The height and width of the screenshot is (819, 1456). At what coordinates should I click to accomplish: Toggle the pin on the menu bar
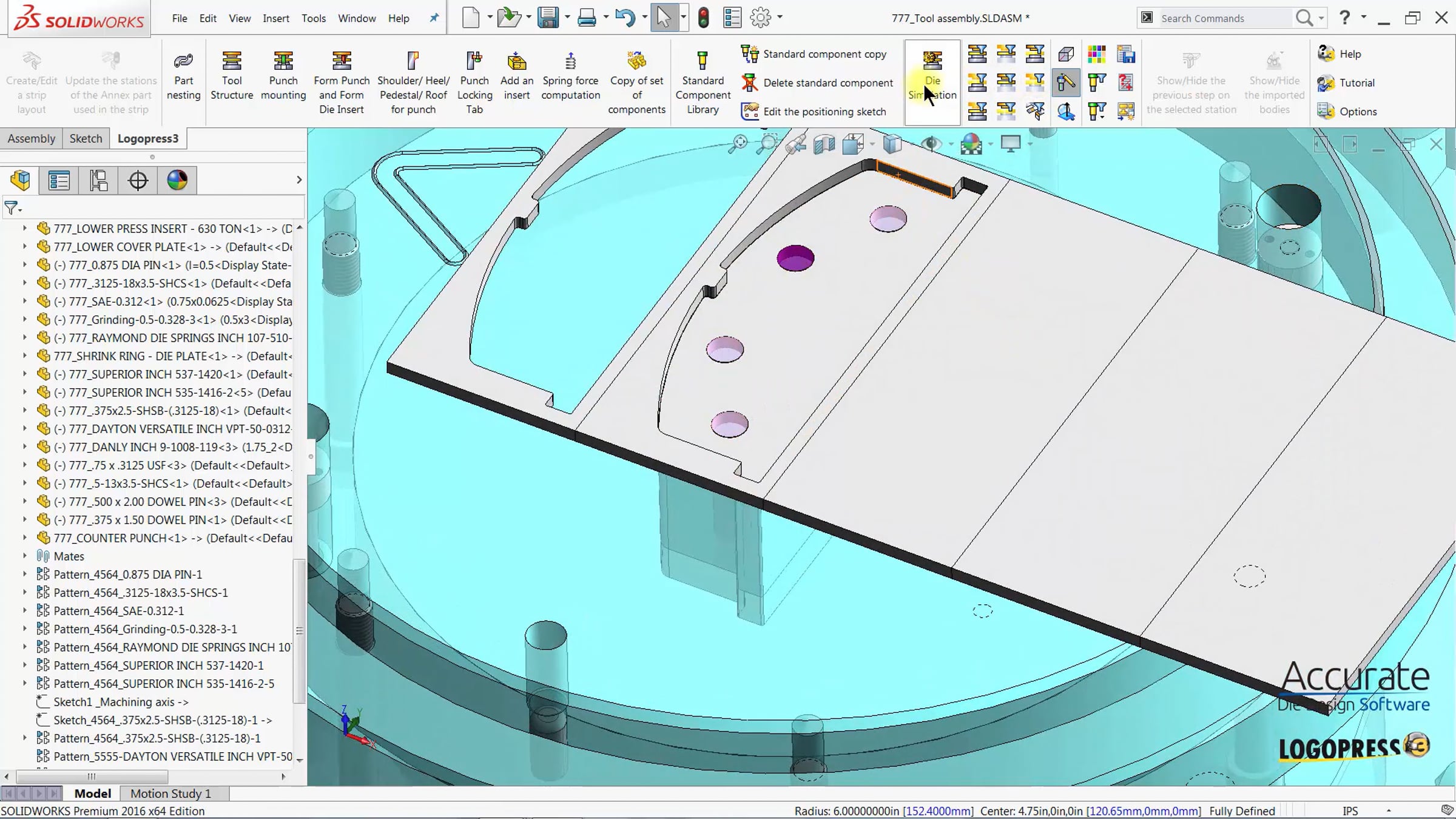point(434,18)
